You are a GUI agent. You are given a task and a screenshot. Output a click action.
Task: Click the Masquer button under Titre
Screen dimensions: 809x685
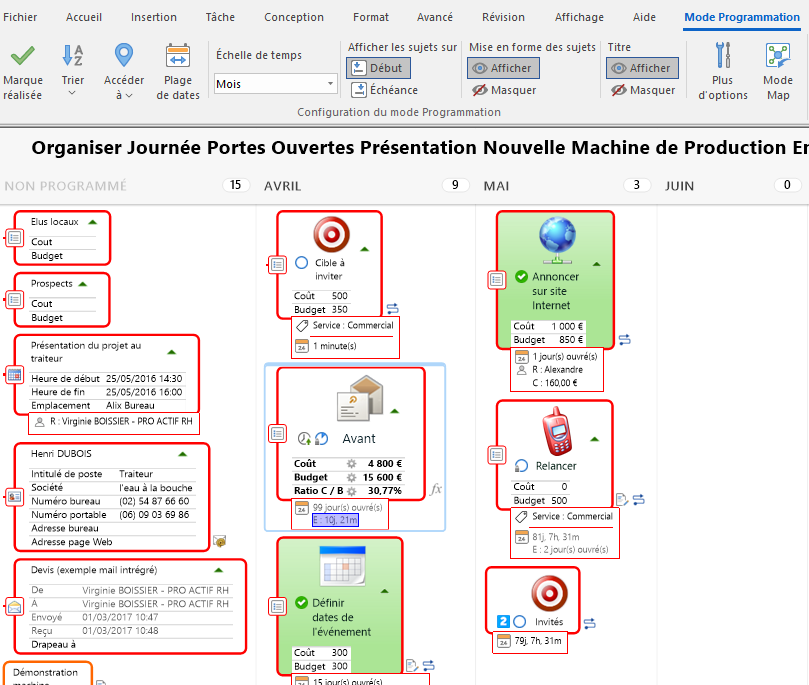[x=642, y=90]
